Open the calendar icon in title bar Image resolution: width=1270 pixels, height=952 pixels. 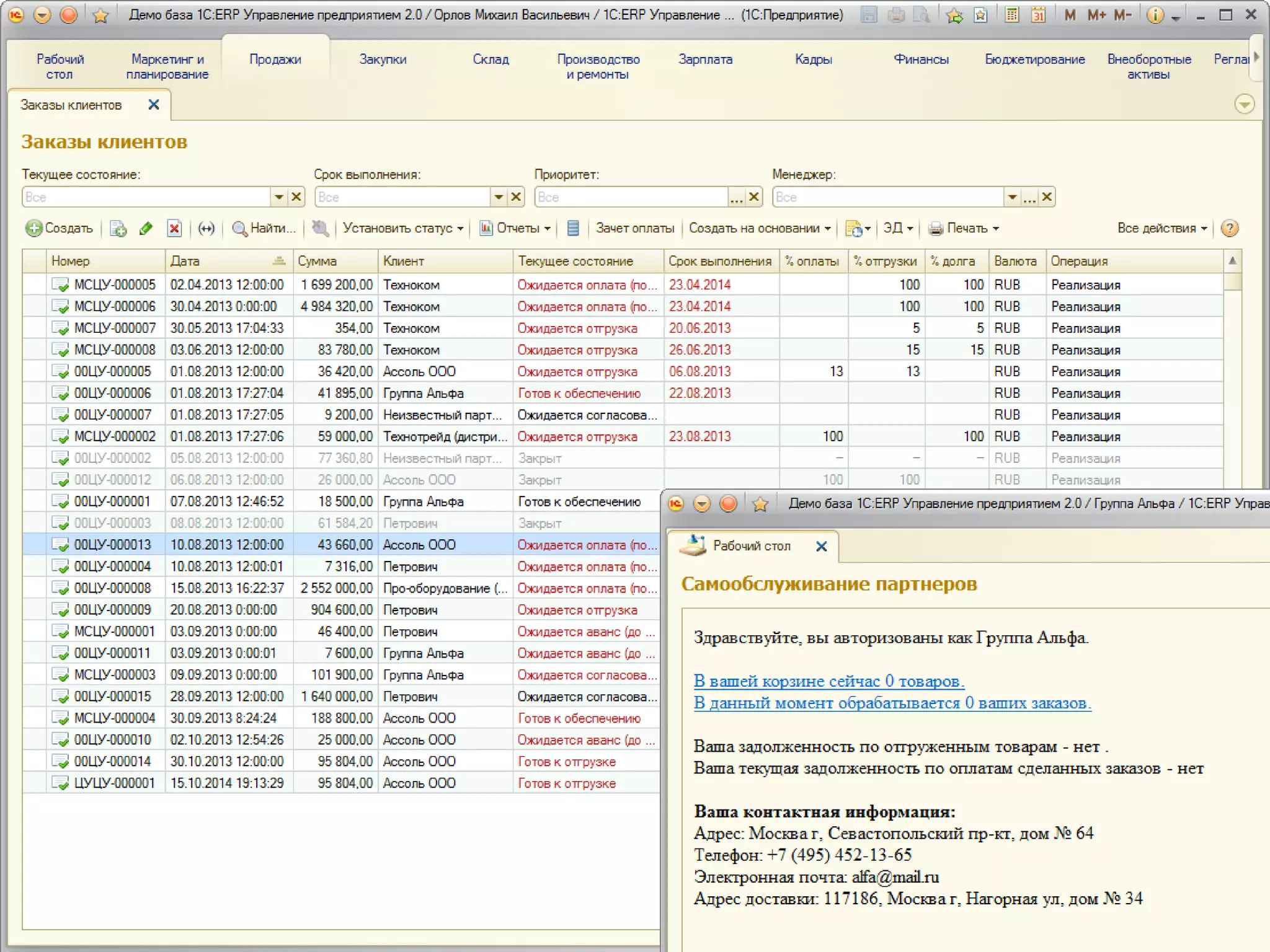pos(1038,15)
